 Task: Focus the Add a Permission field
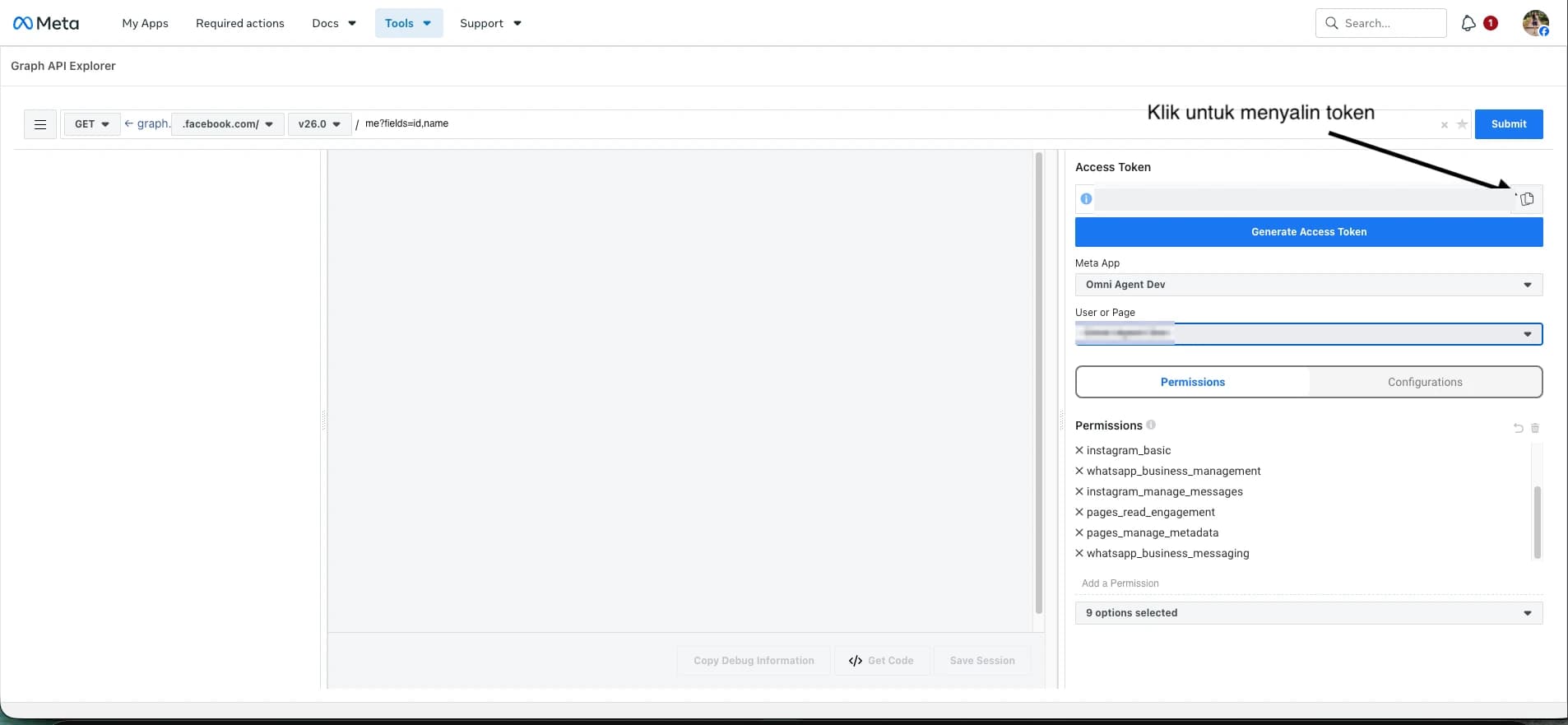coord(1309,583)
